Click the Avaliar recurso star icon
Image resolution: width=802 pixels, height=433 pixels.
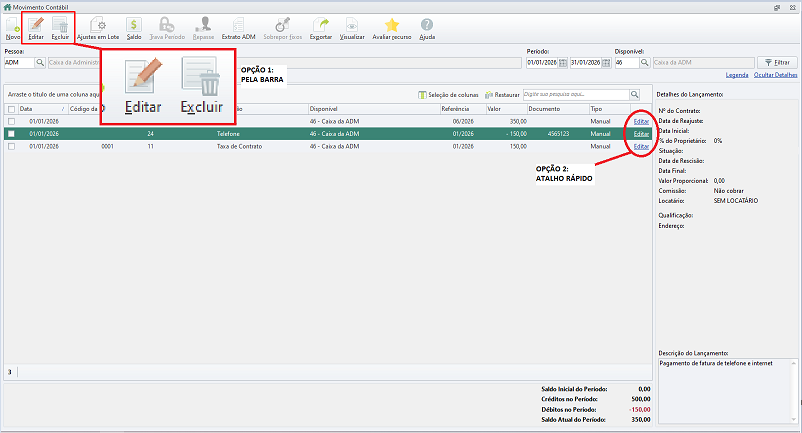(392, 29)
